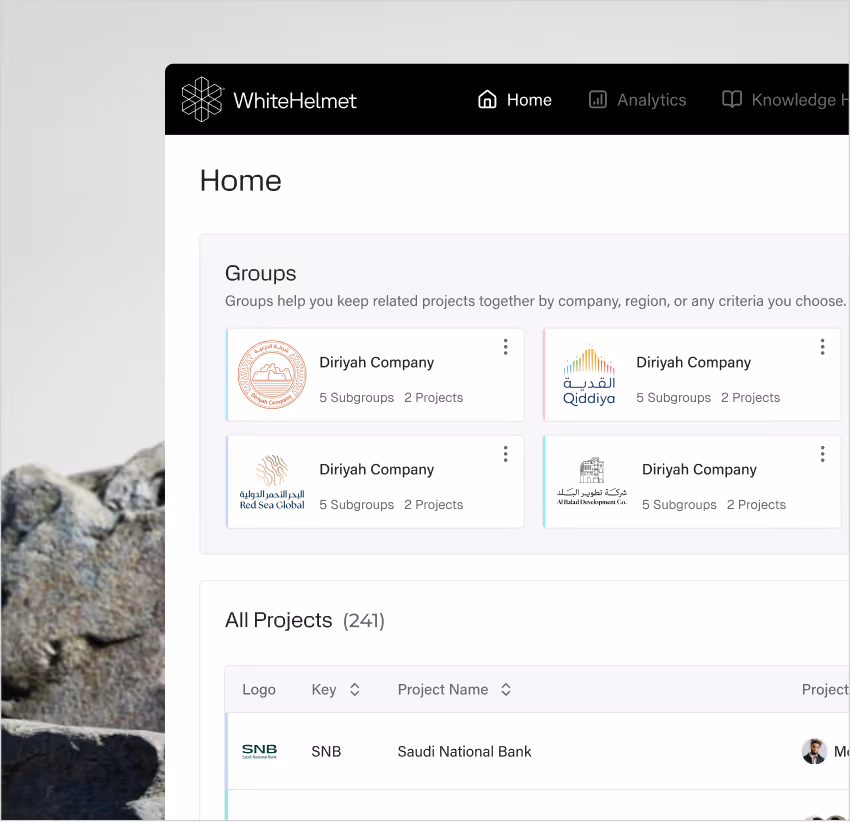This screenshot has height=822, width=850.
Task: Click the (241) project count
Action: click(x=363, y=621)
